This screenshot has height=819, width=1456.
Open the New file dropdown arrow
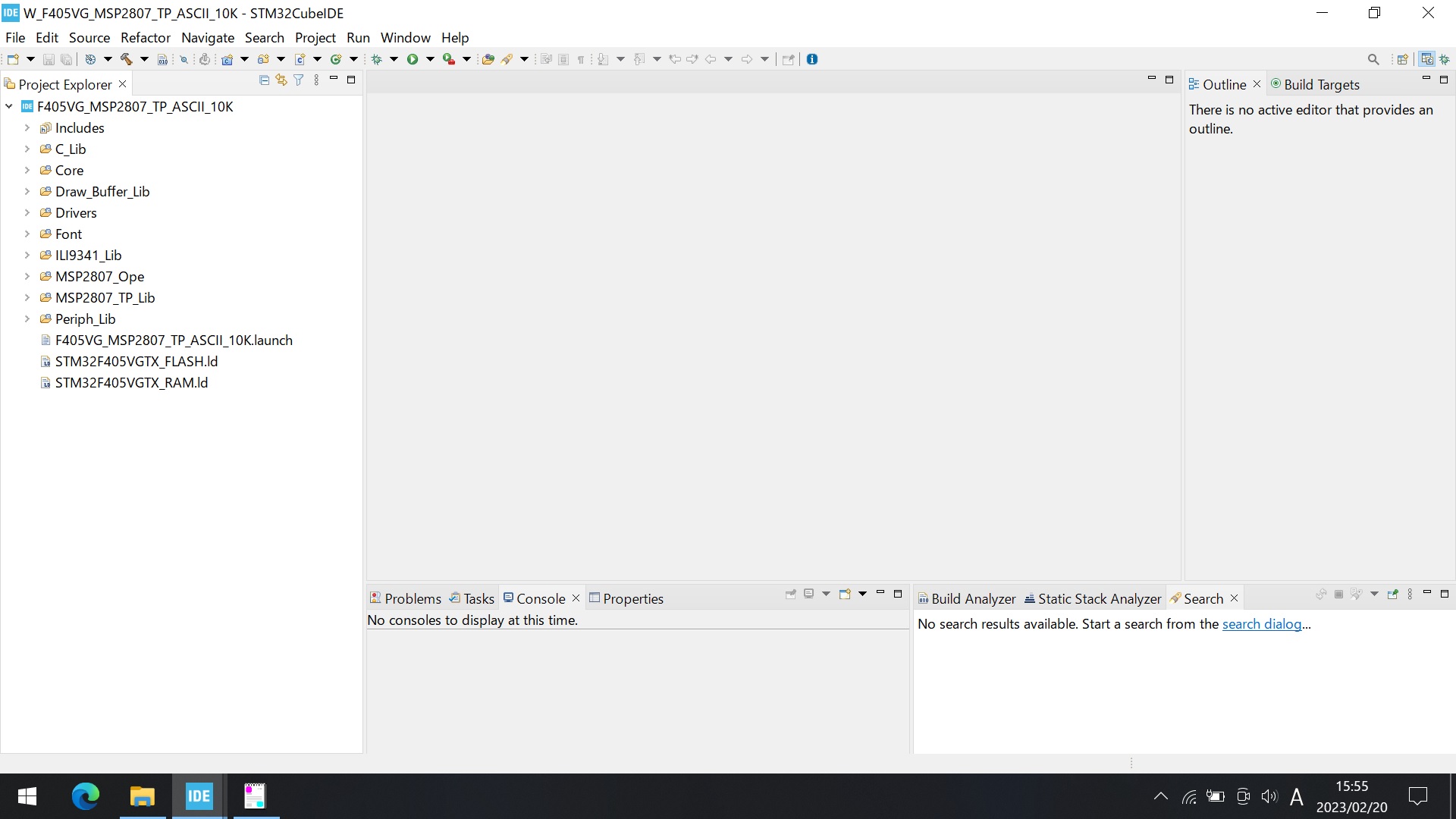pos(30,59)
